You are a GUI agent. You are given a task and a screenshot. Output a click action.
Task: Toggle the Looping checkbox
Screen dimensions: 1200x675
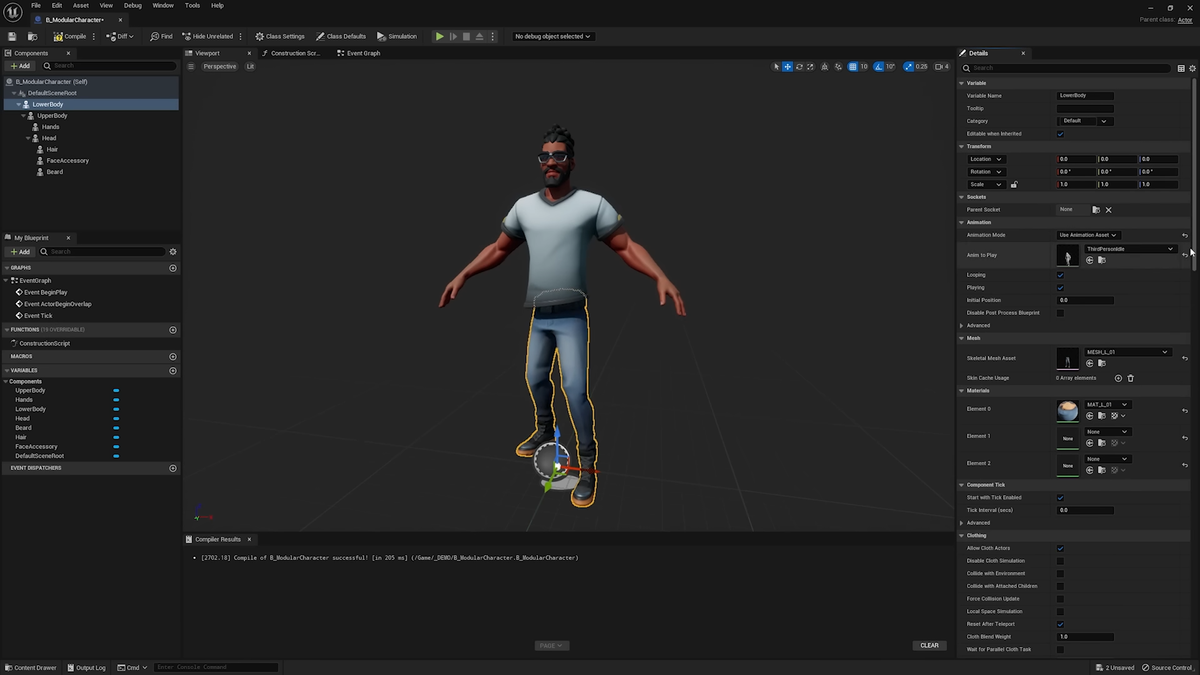1060,275
